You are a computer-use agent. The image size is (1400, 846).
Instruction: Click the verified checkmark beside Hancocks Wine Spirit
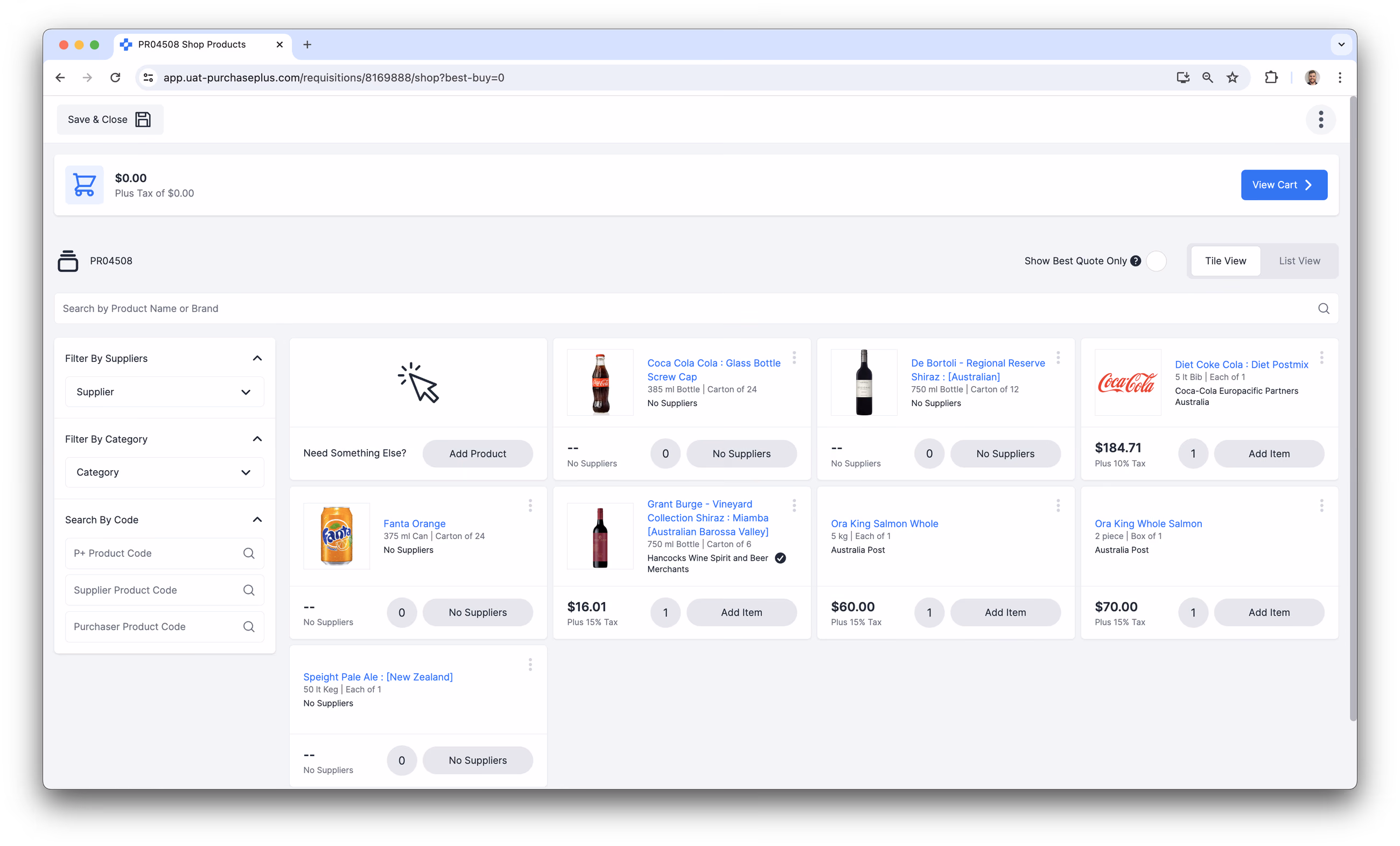coord(780,558)
